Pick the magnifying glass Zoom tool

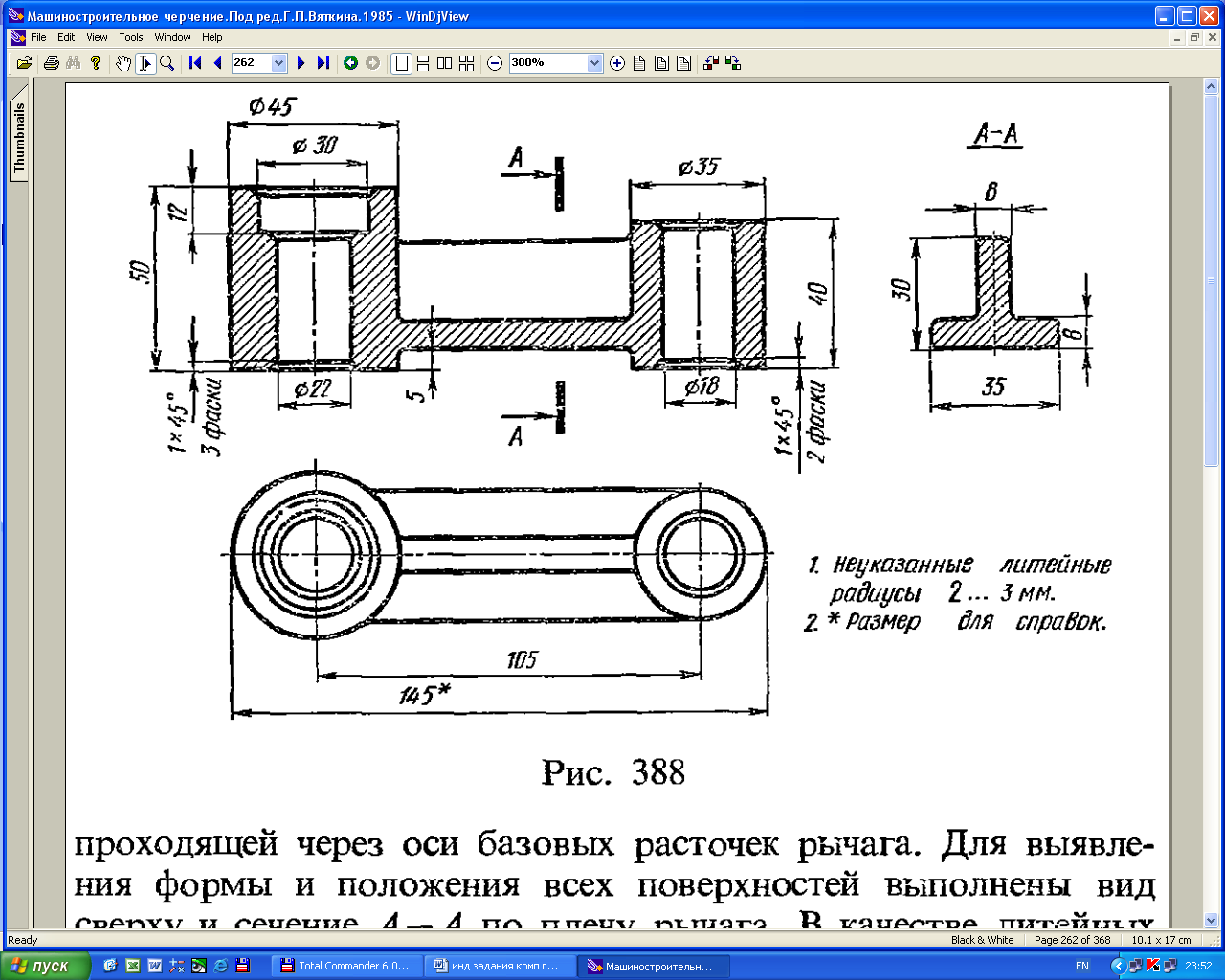[x=167, y=63]
